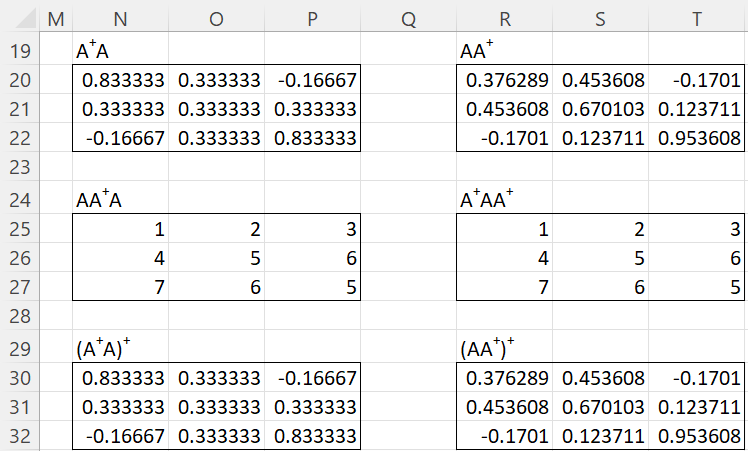Click cell N27 containing 7
The width and height of the screenshot is (748, 451).
coord(120,287)
